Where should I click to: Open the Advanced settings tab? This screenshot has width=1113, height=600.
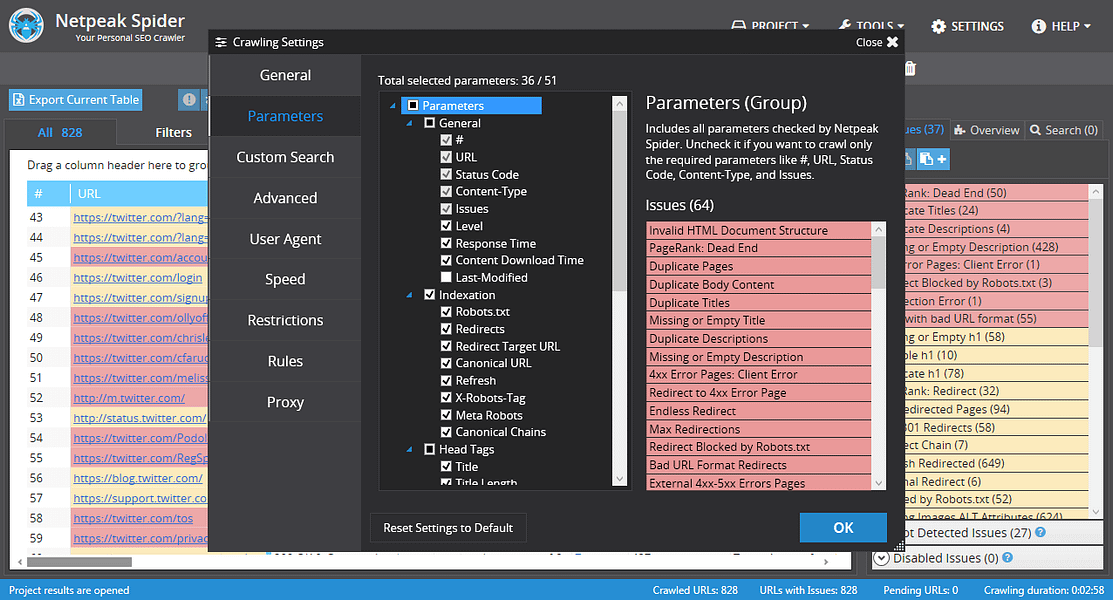(x=285, y=198)
